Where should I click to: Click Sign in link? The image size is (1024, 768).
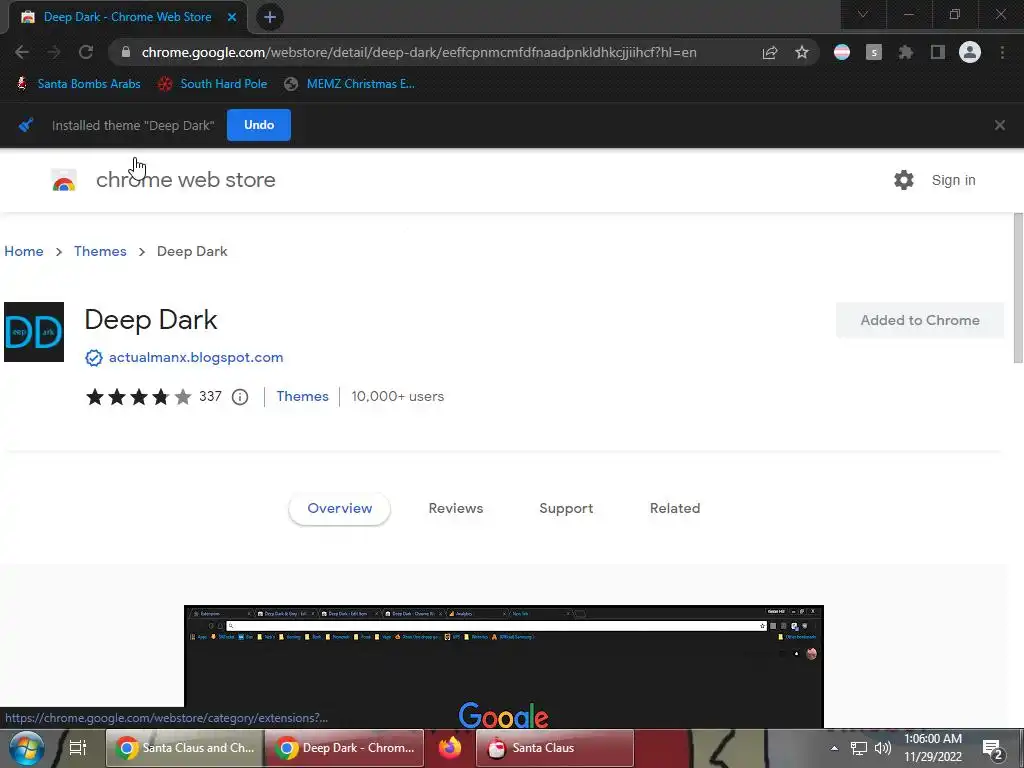coord(953,180)
